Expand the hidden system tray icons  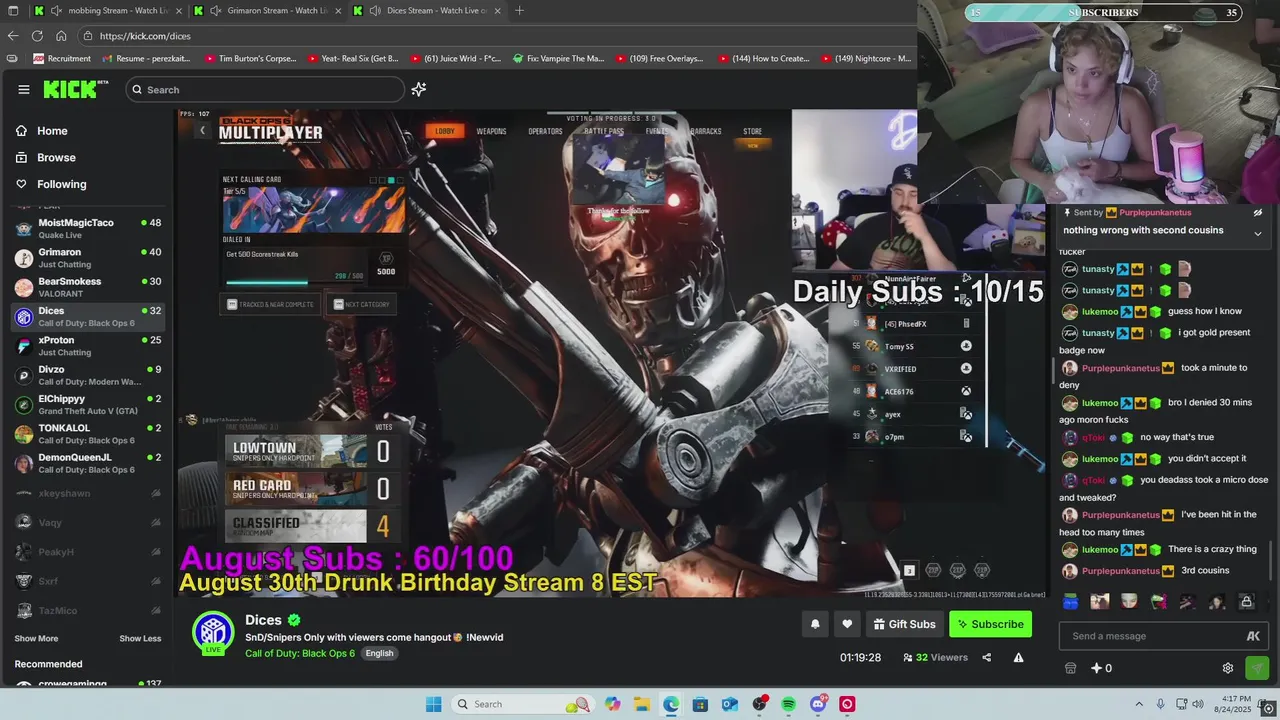[x=1139, y=704]
